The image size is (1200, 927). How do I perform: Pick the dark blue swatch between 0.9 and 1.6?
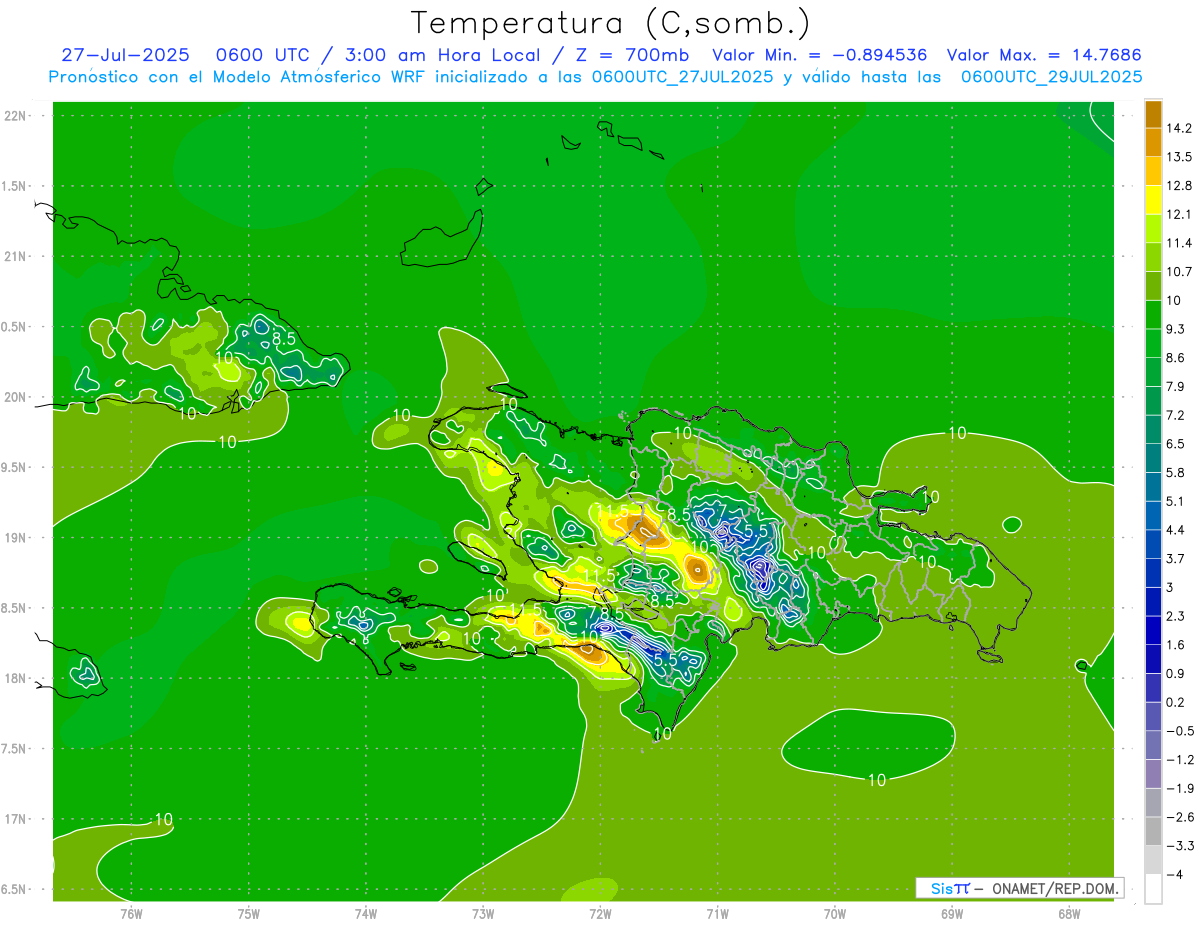pyautogui.click(x=1153, y=659)
